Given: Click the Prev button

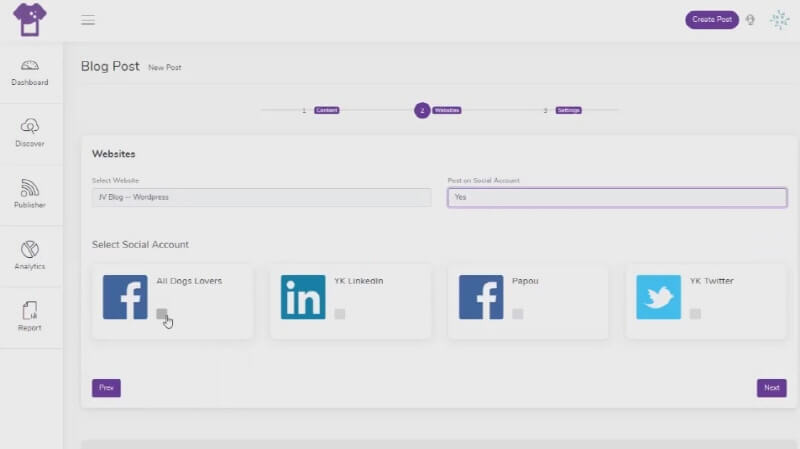Looking at the screenshot, I should click(106, 388).
